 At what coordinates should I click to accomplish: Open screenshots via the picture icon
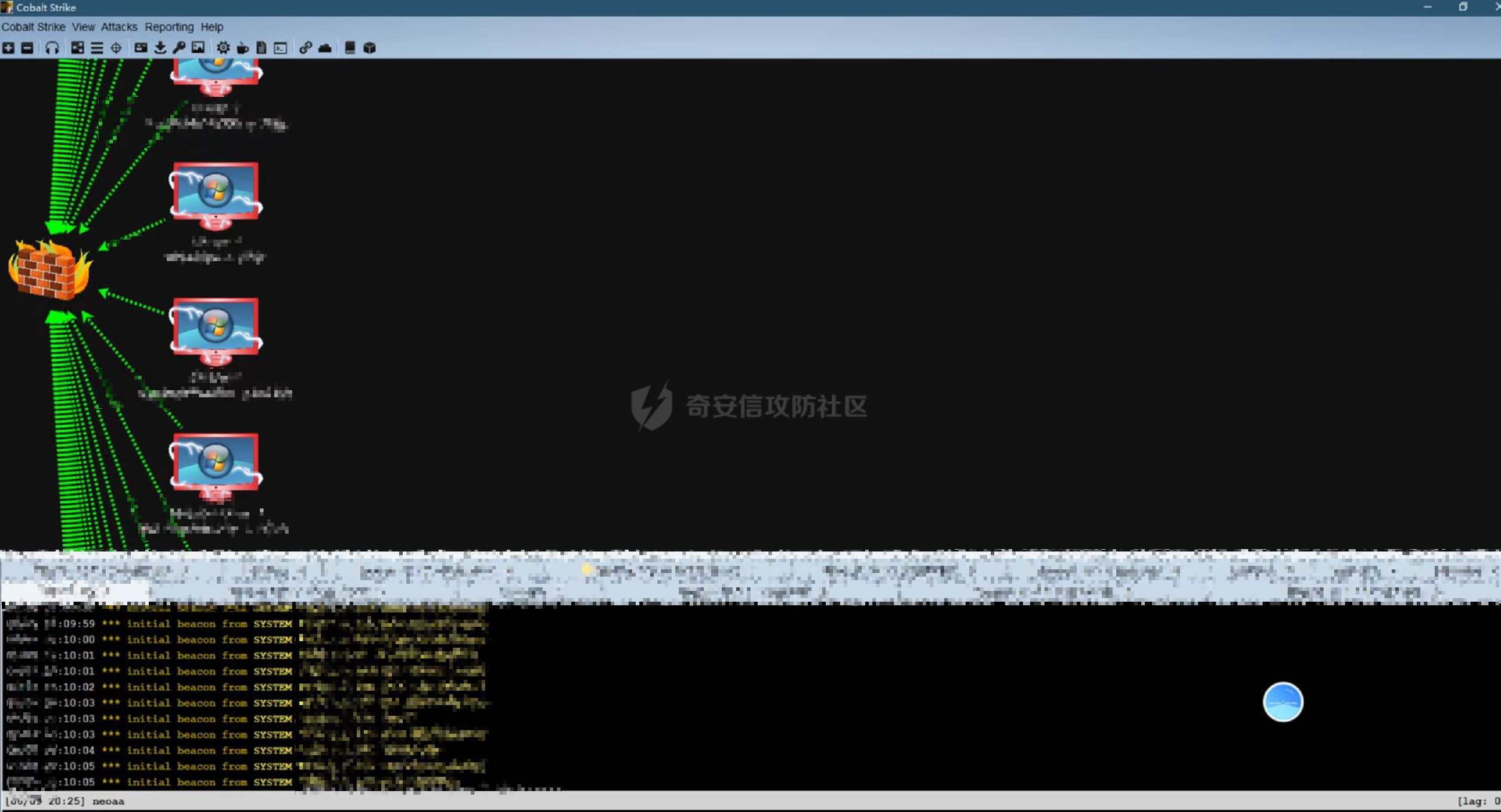pyautogui.click(x=198, y=48)
